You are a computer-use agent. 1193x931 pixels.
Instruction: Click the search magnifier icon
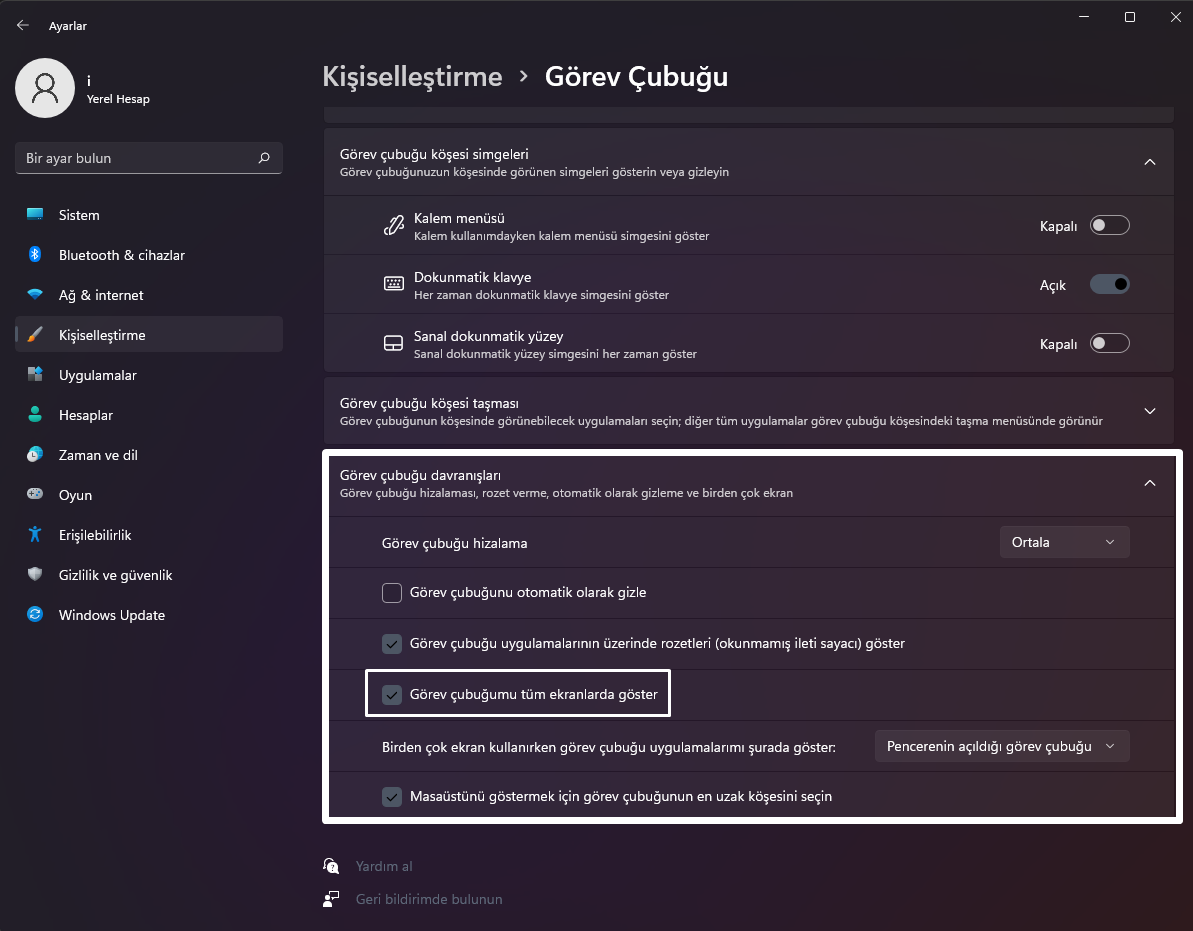[264, 158]
